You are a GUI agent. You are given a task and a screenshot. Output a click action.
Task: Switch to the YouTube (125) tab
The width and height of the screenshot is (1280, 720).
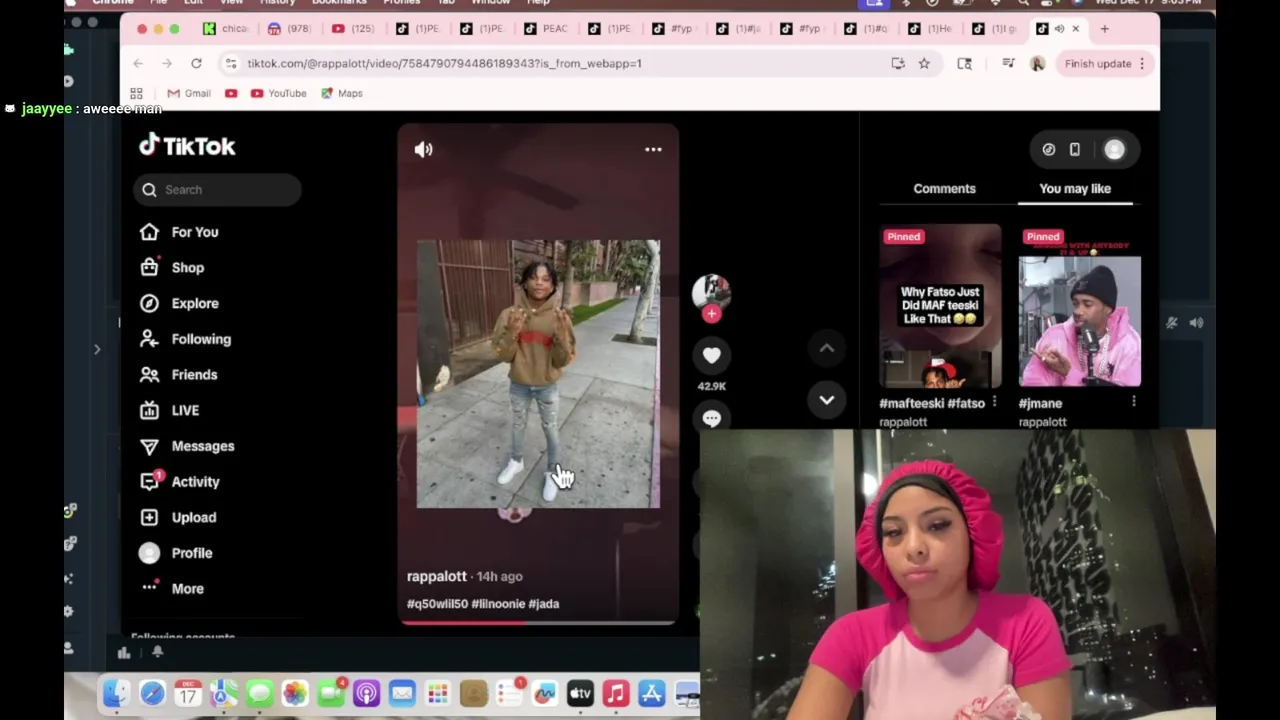(x=353, y=29)
